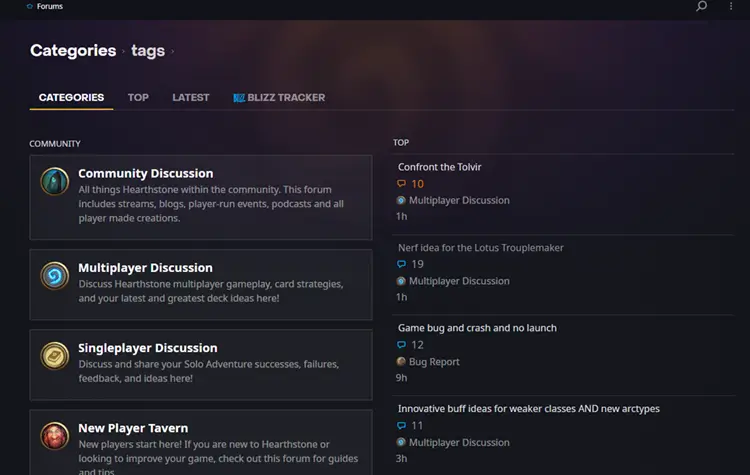The height and width of the screenshot is (475, 750).
Task: Open topic Innovative buff ideas for weaker classes
Action: click(x=529, y=409)
